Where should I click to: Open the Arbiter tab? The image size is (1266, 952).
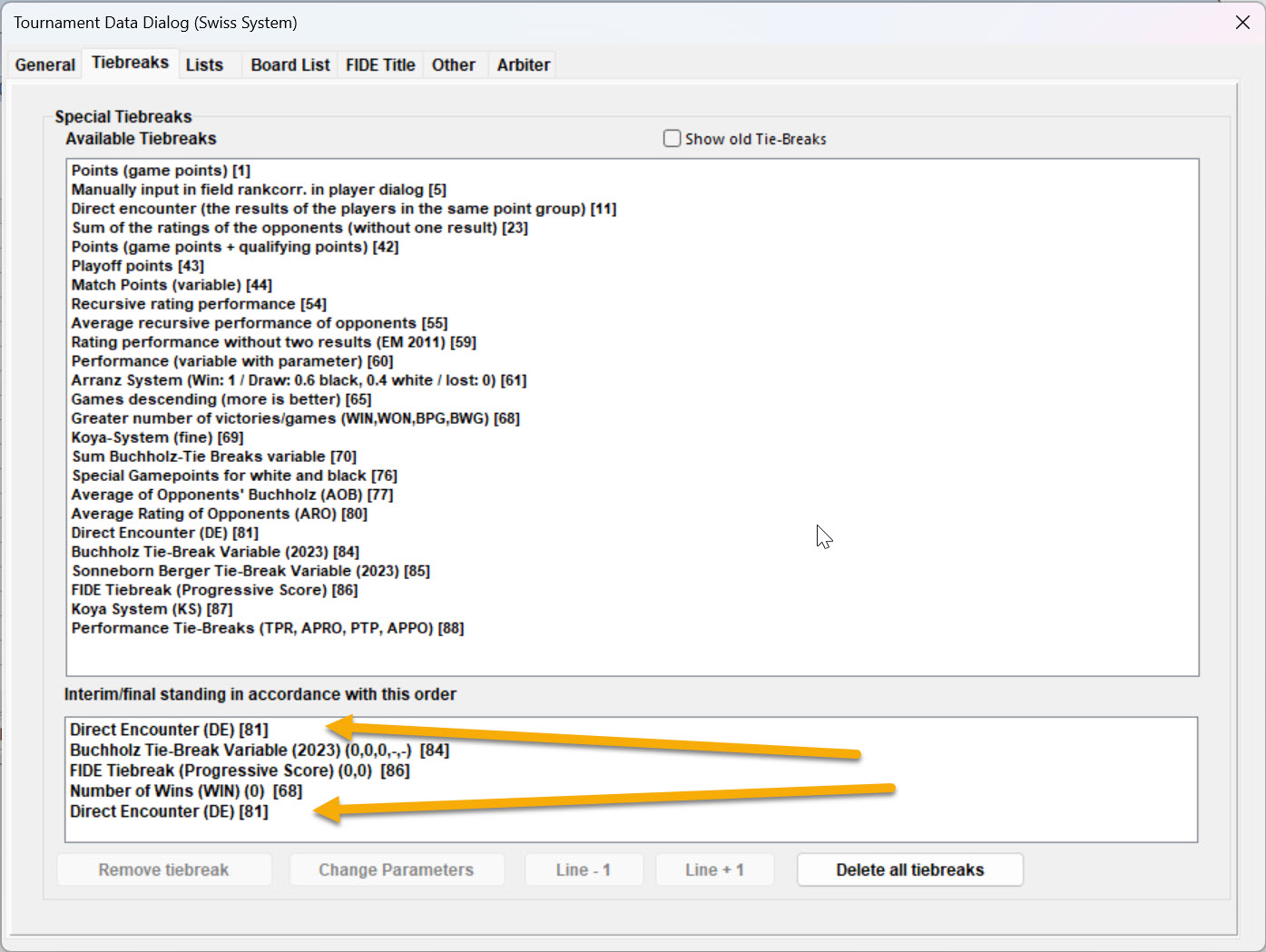524,64
